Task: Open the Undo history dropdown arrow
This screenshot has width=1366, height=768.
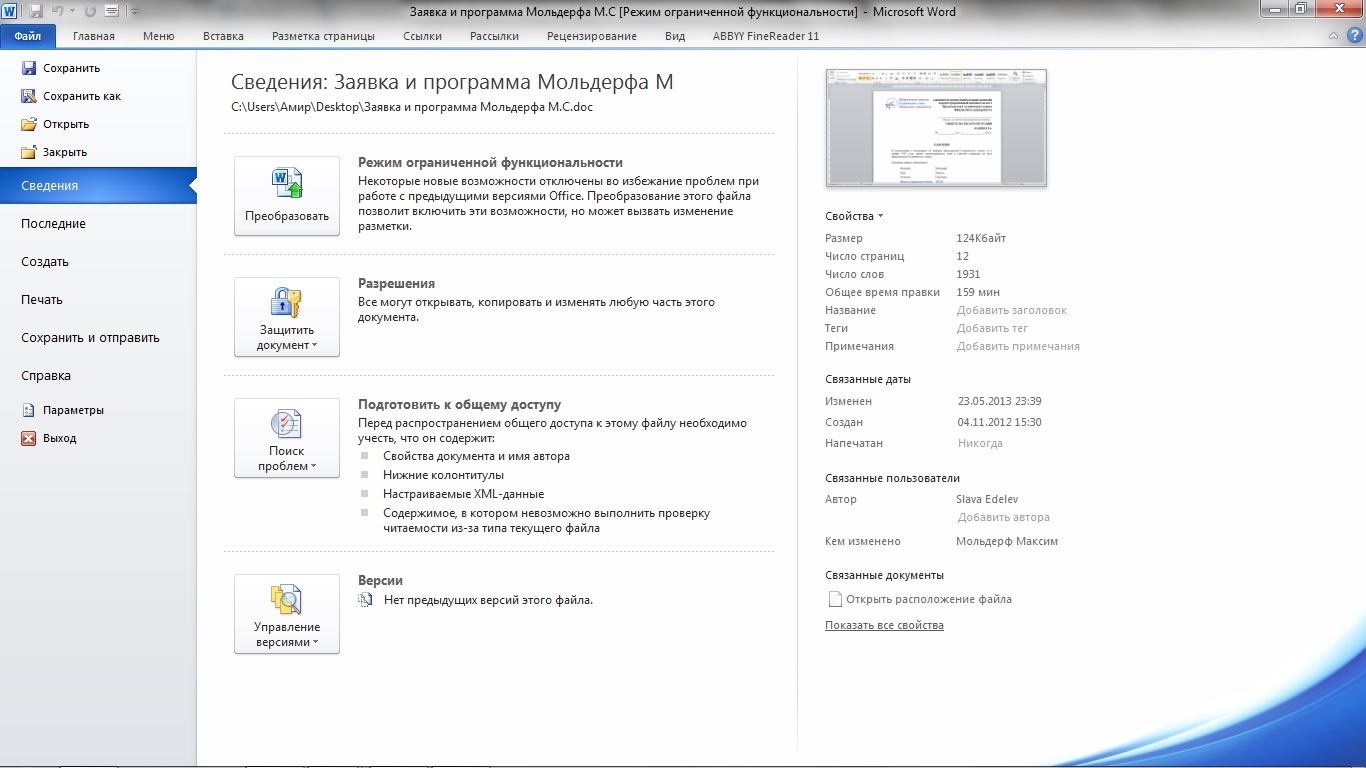Action: [x=72, y=12]
